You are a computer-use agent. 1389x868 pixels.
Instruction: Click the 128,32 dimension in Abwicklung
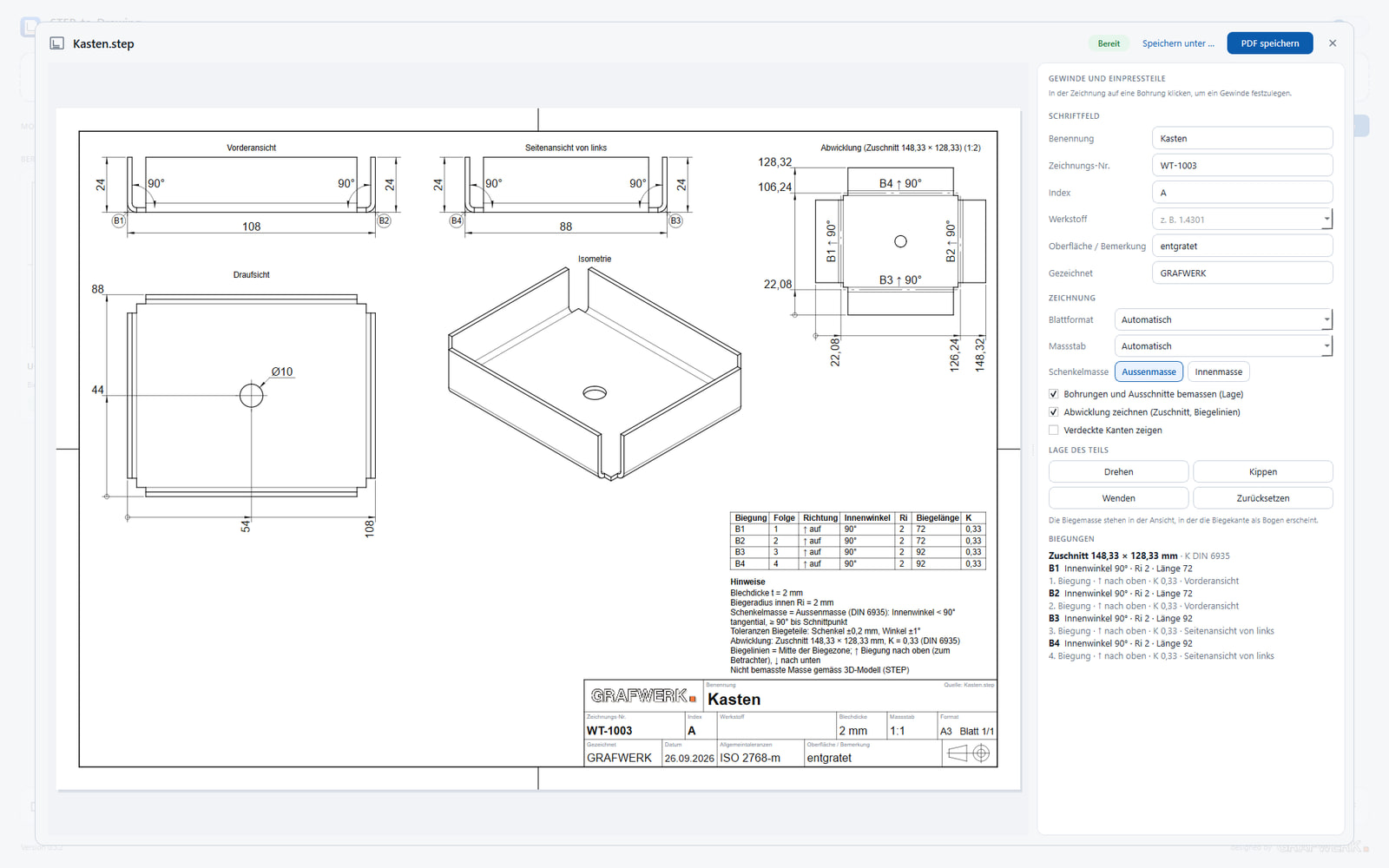tap(774, 162)
